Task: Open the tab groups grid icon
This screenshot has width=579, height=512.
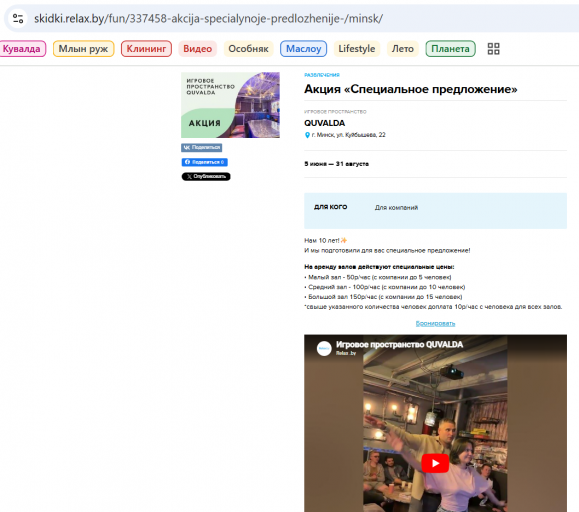Action: 493,49
